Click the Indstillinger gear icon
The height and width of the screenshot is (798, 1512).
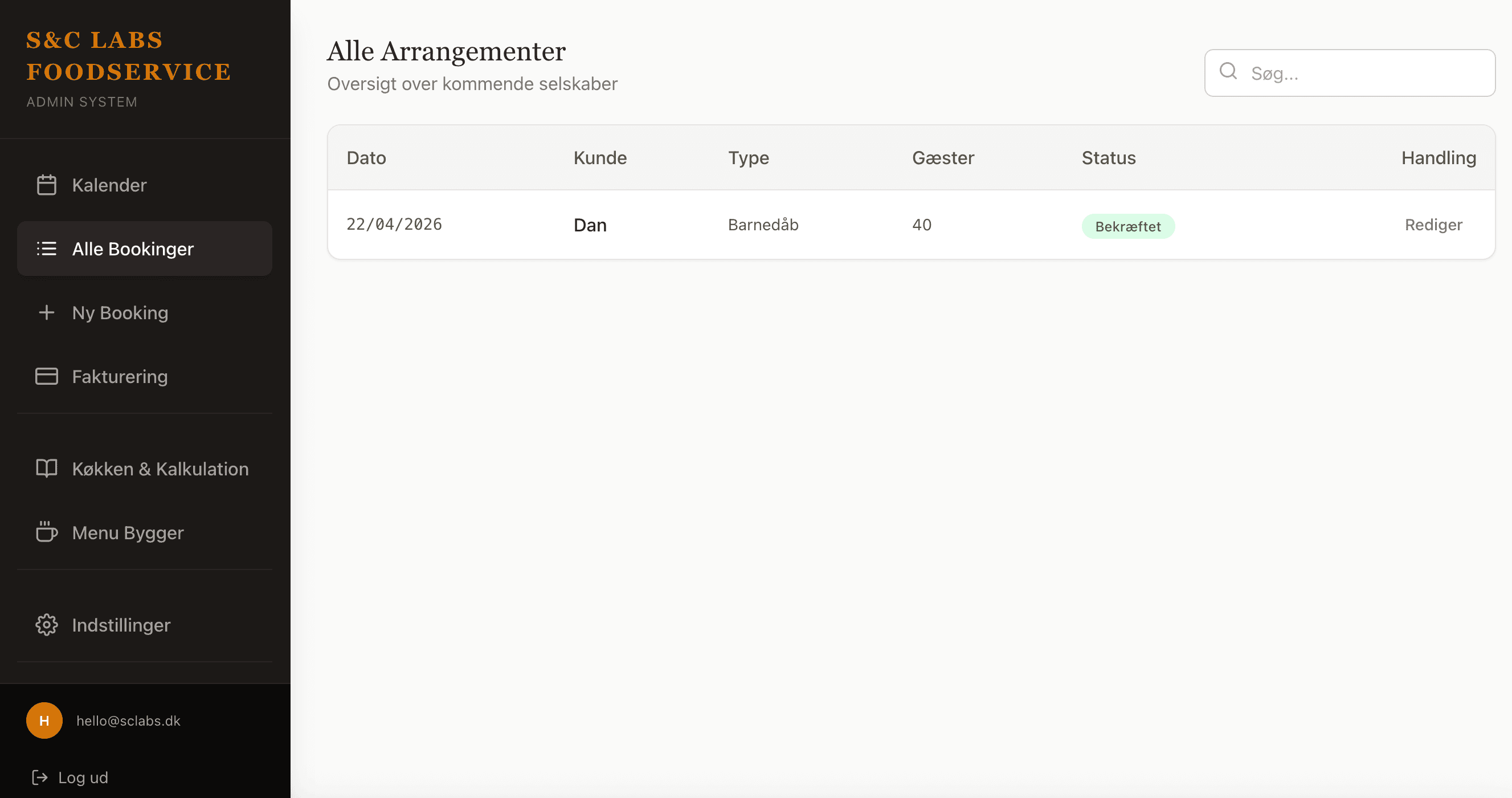click(x=46, y=625)
